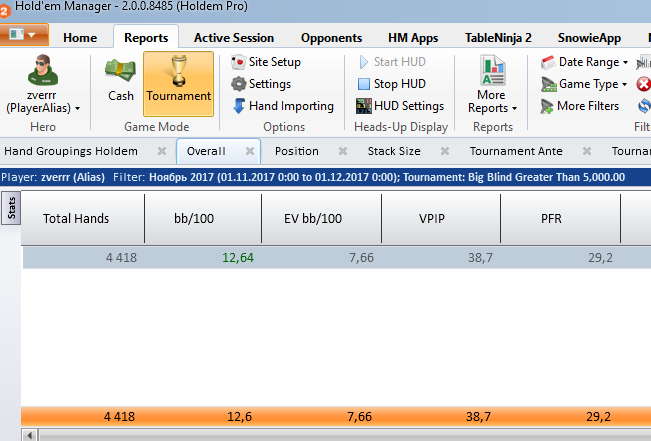651x441 pixels.
Task: Select the 29,2 PFR cell in data row
Action: (600, 258)
